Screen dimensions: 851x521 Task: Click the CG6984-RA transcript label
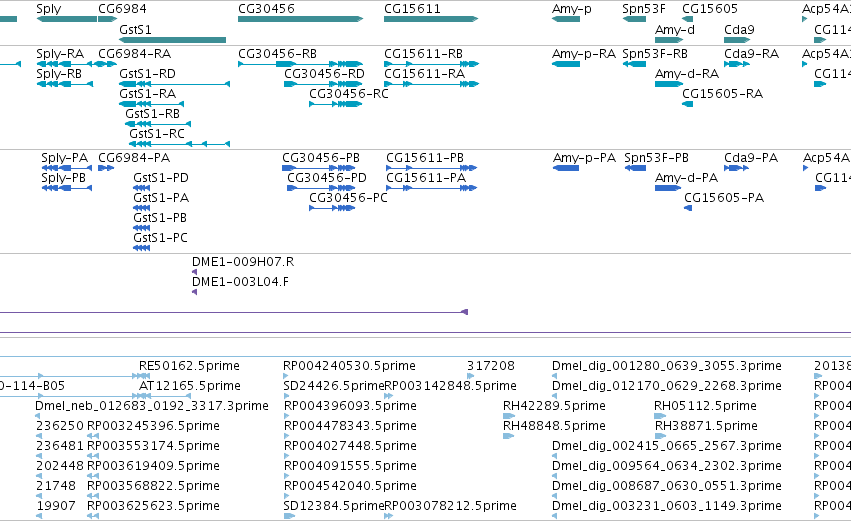[135, 54]
